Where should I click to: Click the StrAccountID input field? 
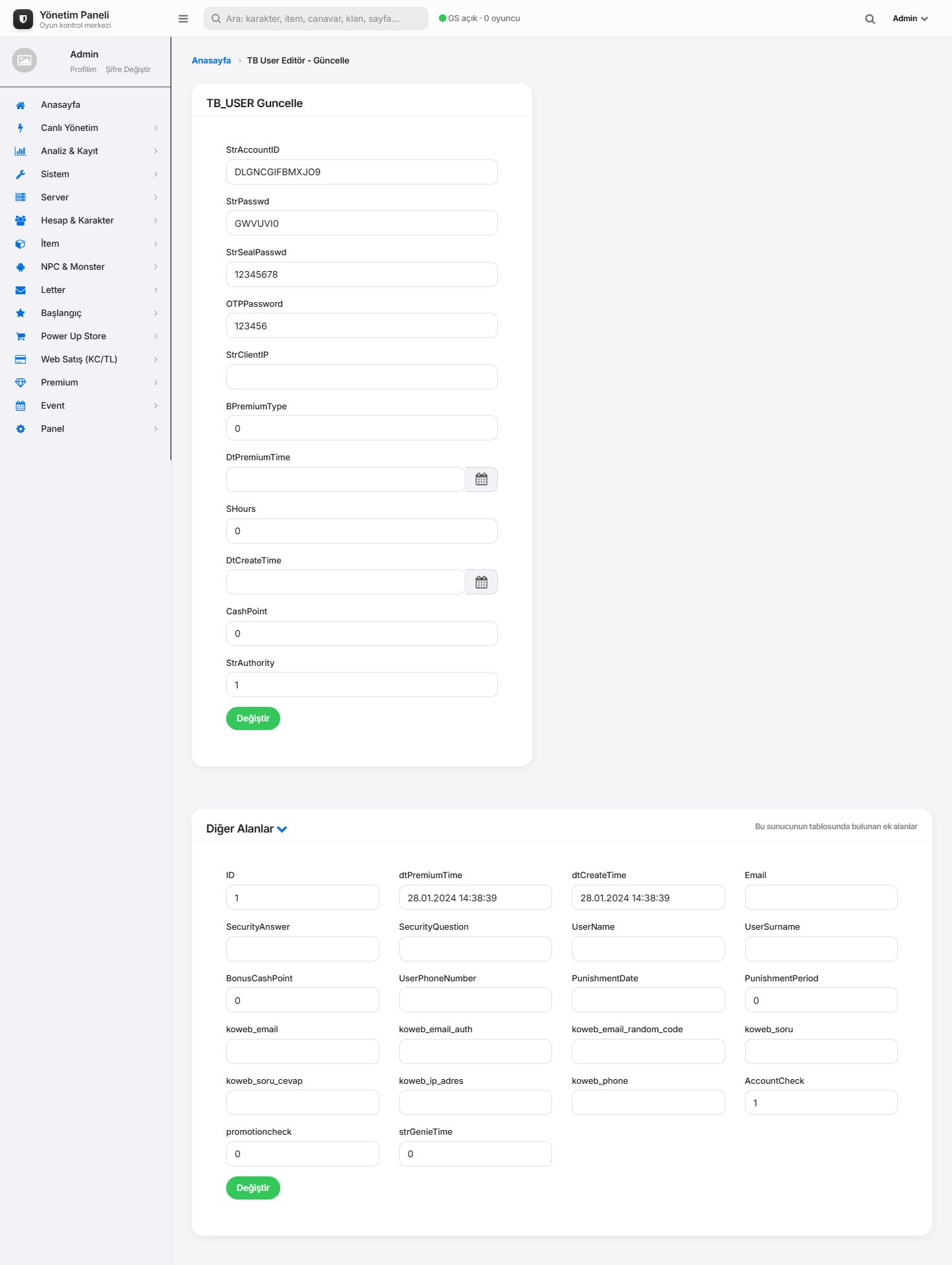(362, 172)
